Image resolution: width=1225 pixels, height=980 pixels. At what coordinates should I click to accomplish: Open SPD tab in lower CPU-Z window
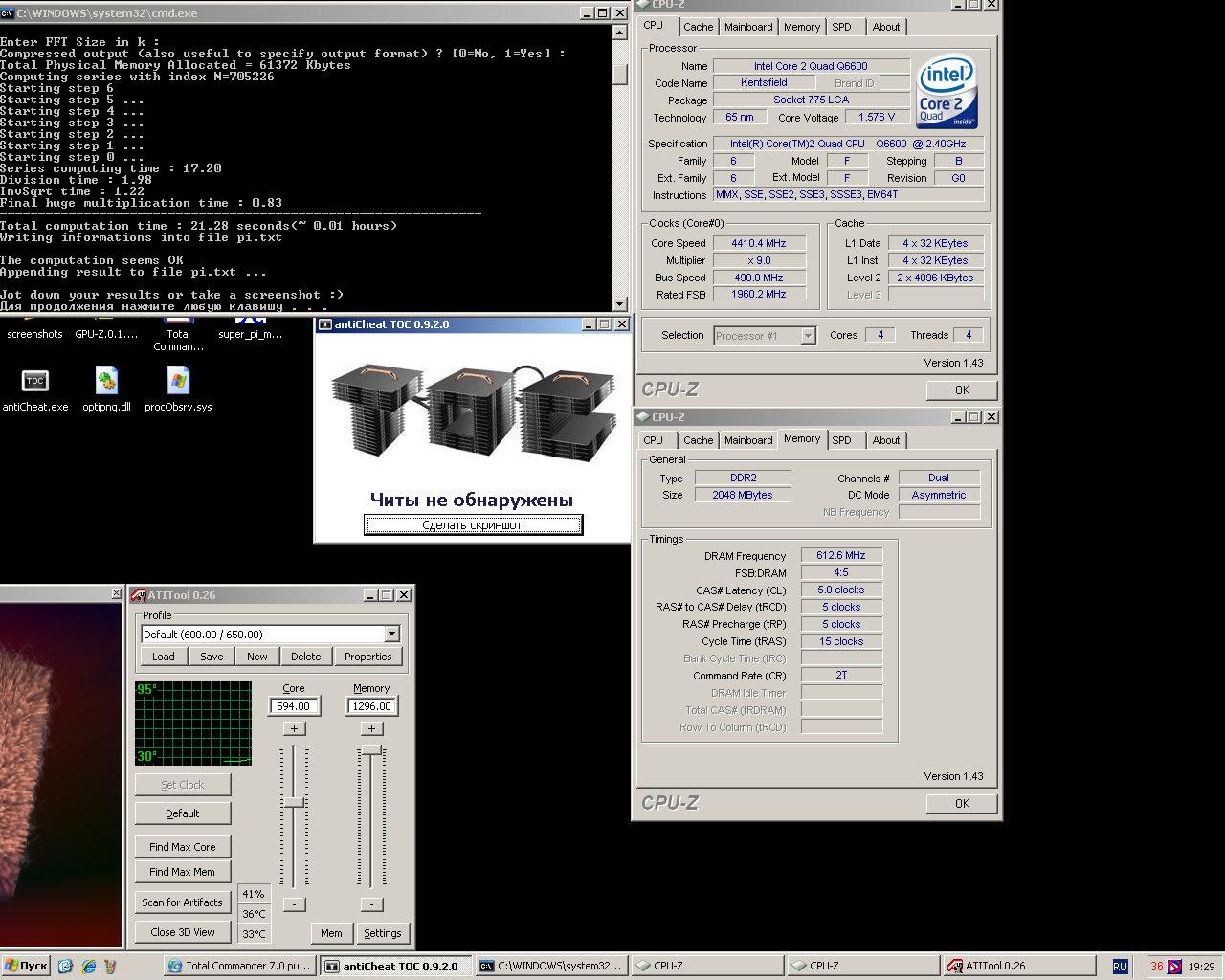[841, 440]
